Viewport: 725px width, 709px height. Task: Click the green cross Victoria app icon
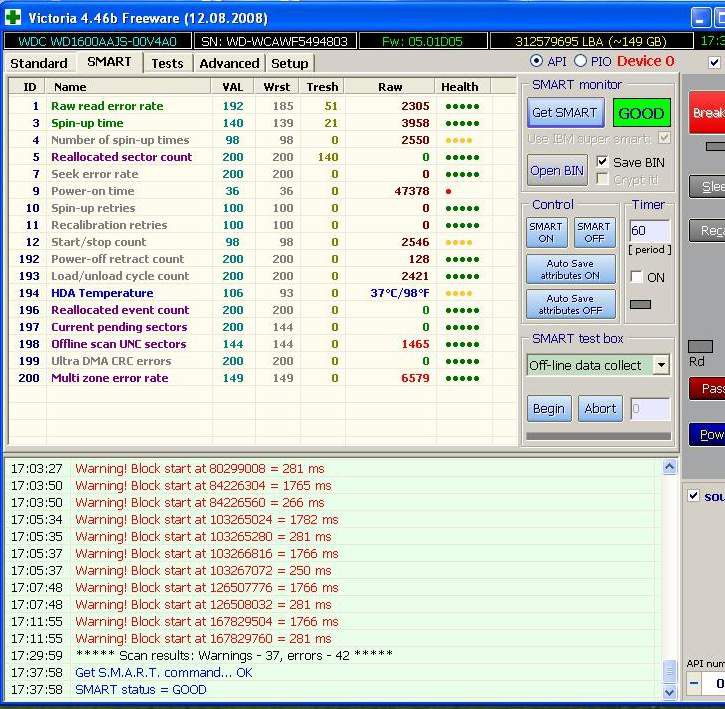(x=13, y=18)
